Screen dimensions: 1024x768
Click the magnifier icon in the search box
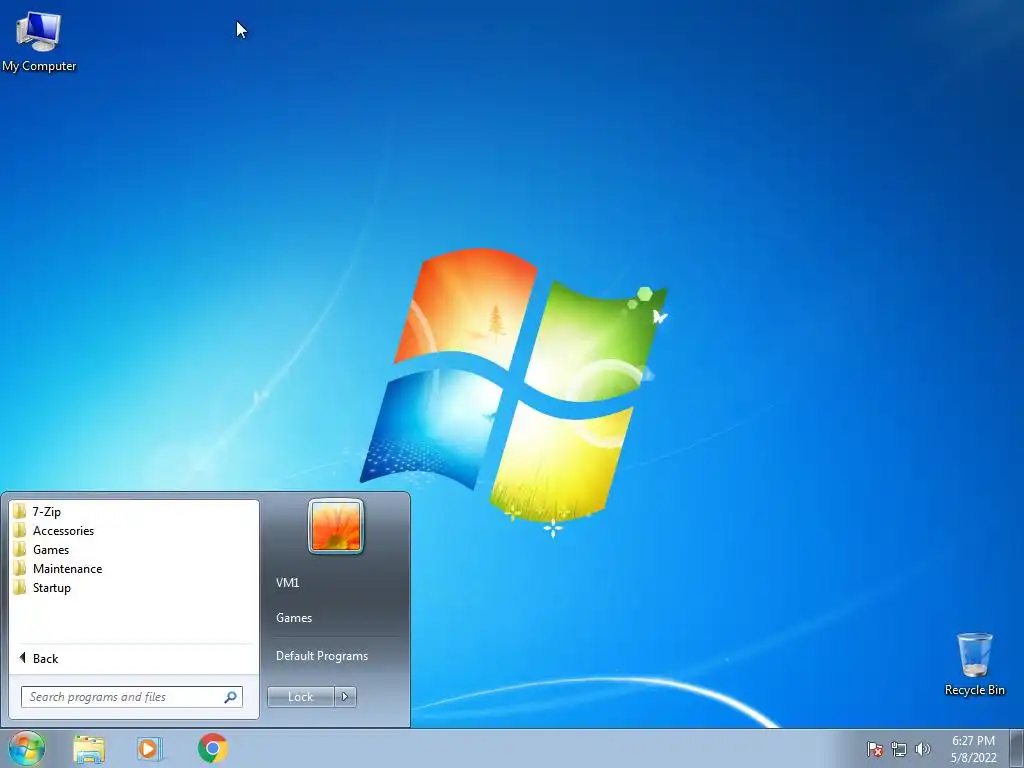point(231,697)
